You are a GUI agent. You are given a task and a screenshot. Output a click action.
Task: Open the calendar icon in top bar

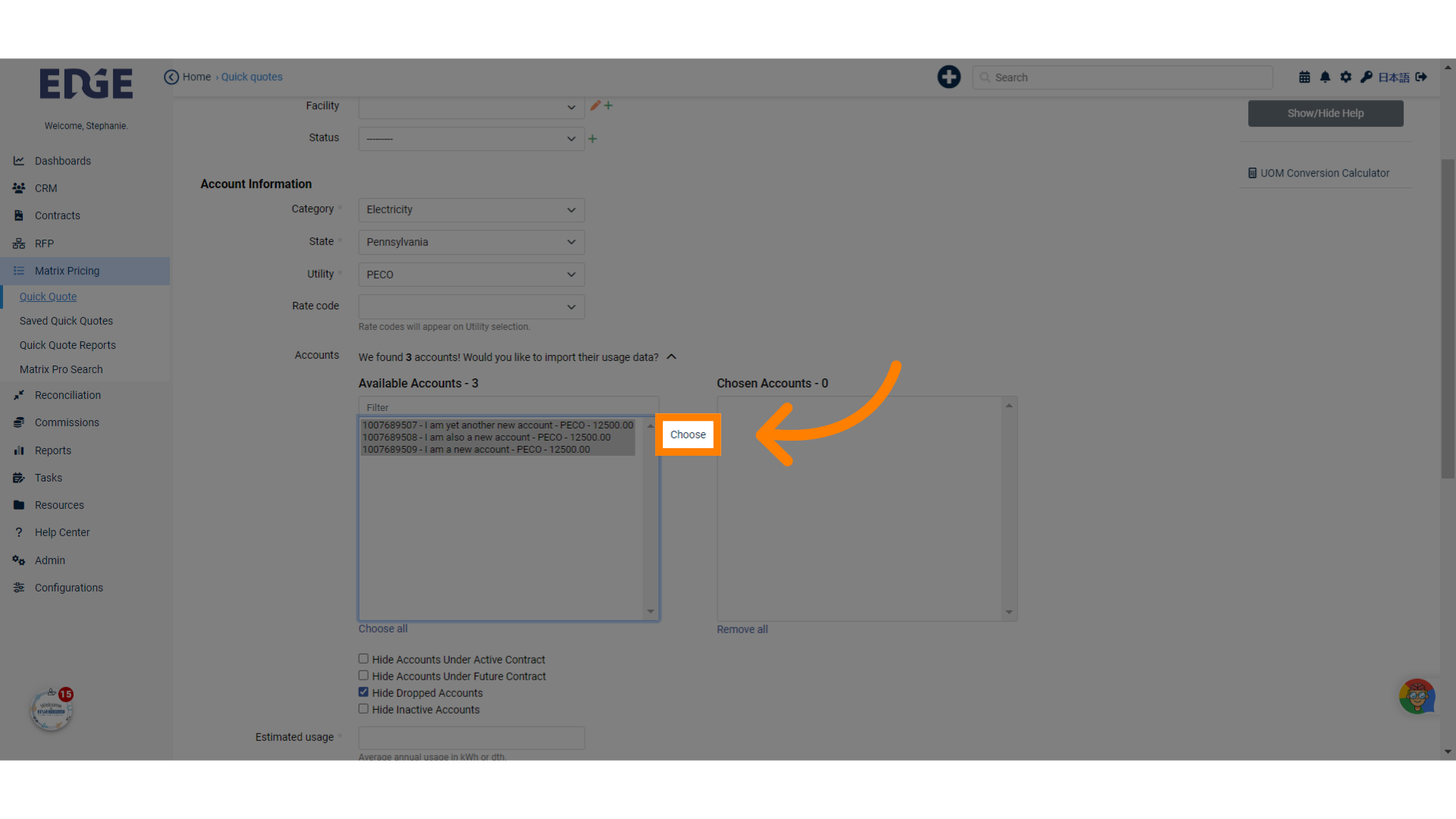(x=1304, y=77)
